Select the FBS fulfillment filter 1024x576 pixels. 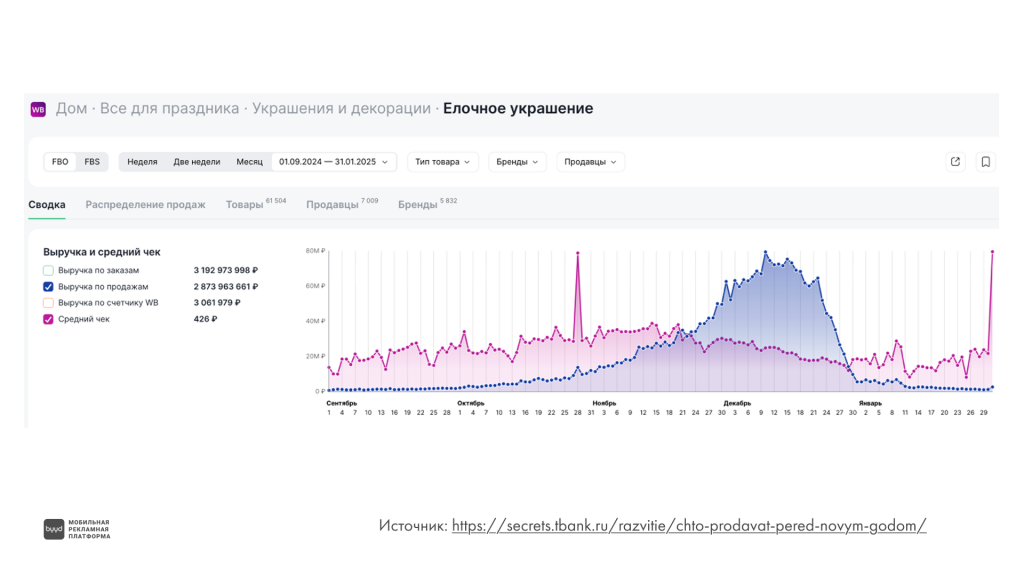coord(91,161)
